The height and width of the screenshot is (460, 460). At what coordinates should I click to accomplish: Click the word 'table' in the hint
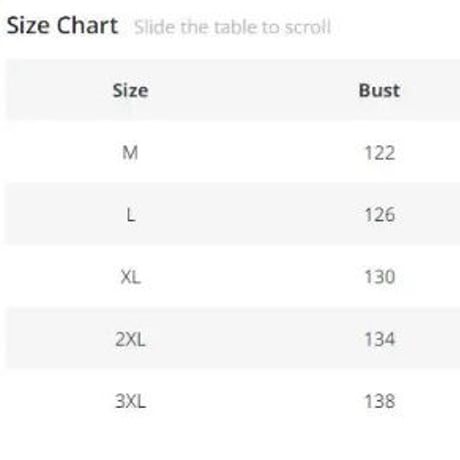tap(235, 27)
